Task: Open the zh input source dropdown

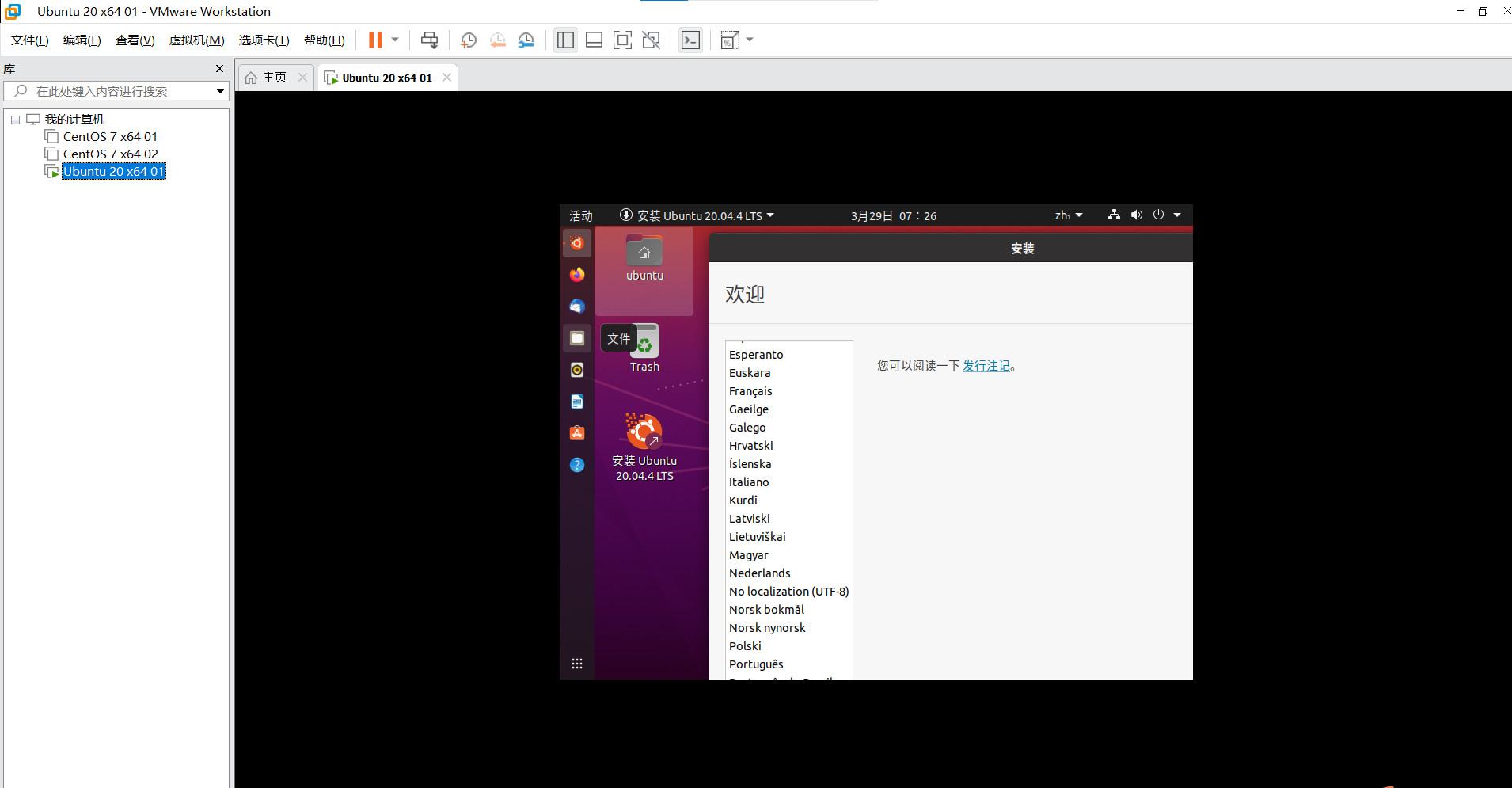Action: [x=1068, y=215]
